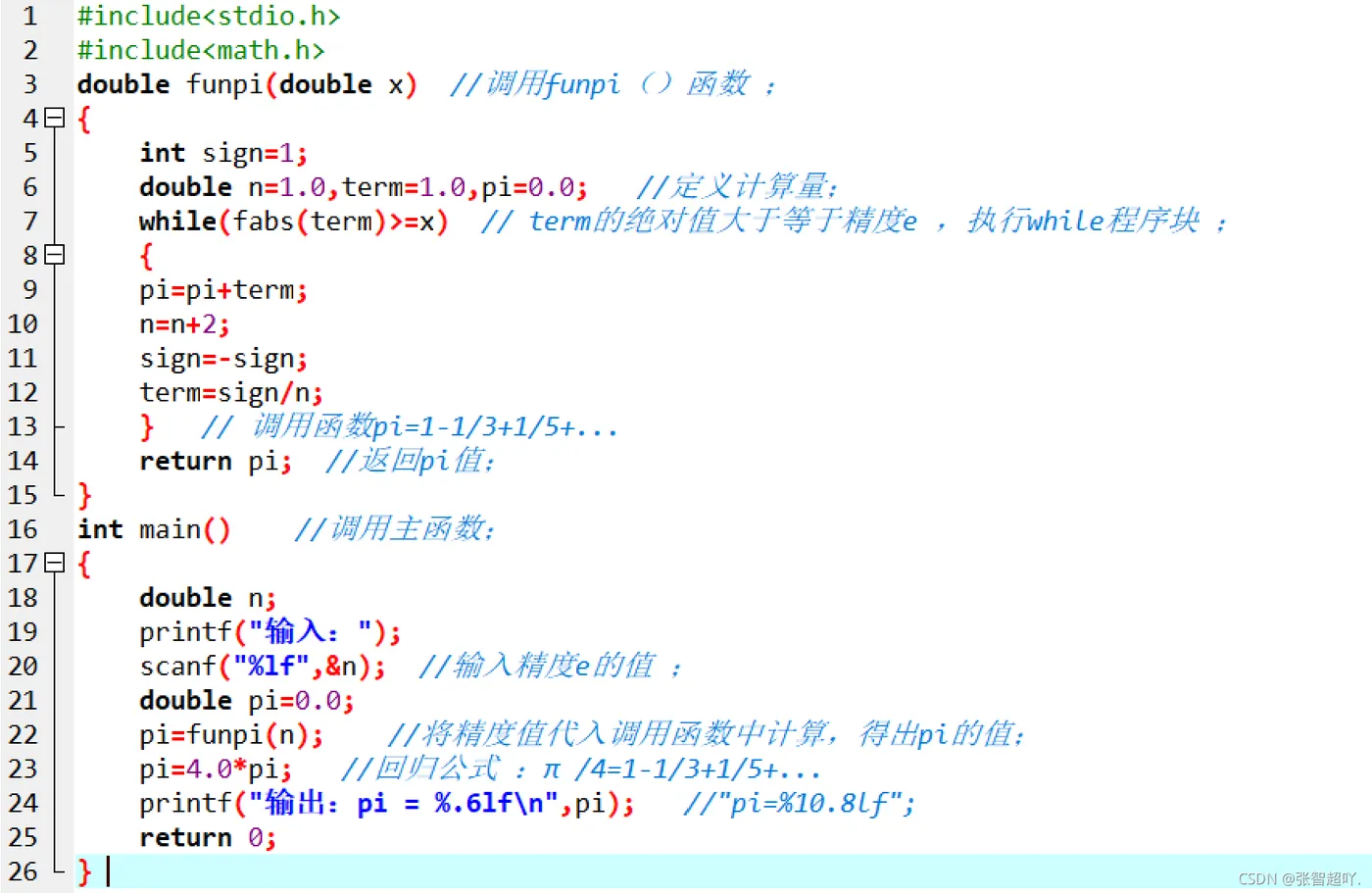
Task: Click the 'sign=-sign;' statement
Action: pyautogui.click(x=223, y=359)
